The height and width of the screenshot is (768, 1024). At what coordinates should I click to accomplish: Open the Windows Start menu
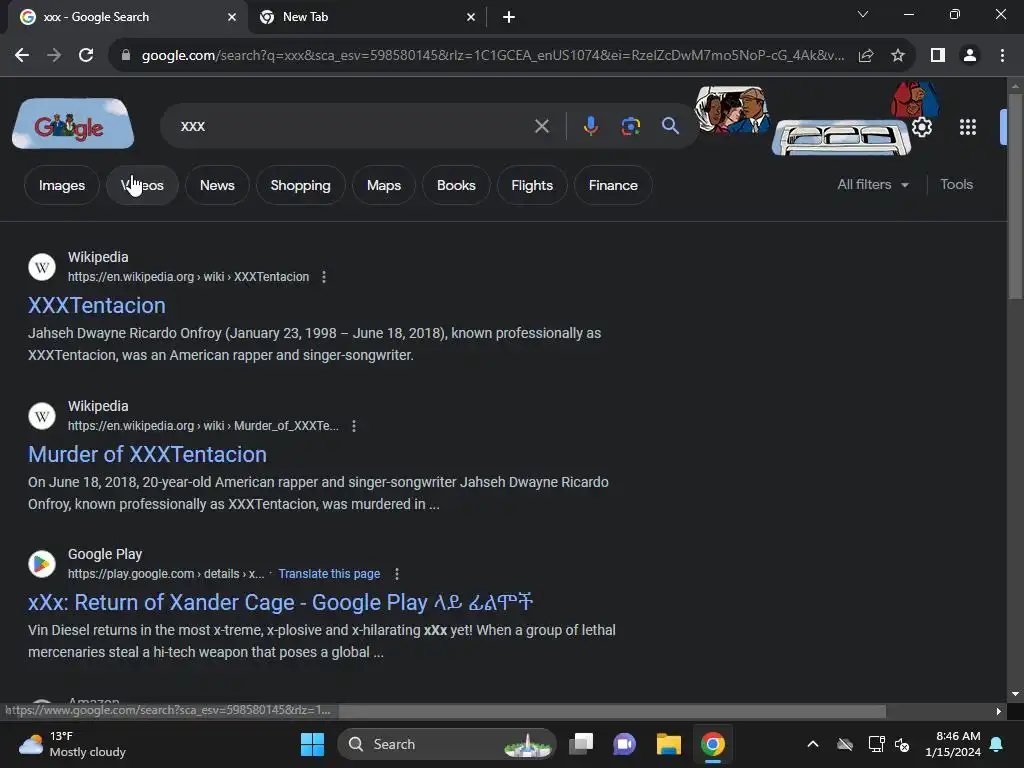point(312,744)
